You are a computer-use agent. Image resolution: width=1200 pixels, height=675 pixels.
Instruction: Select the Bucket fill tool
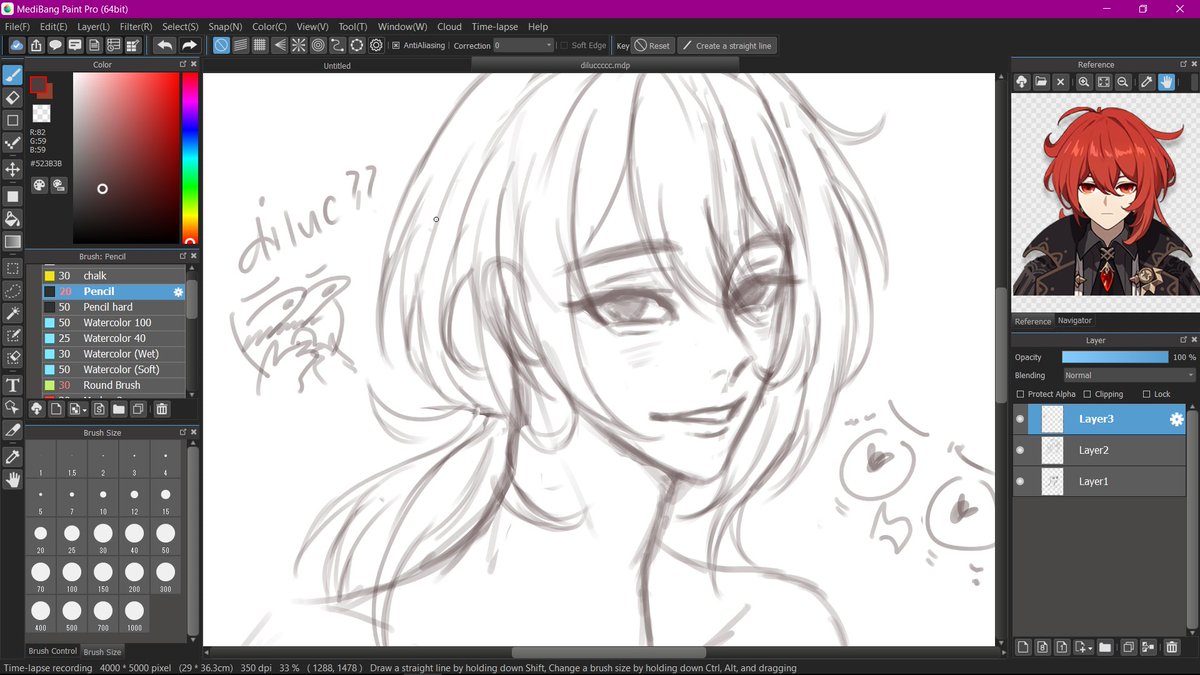pyautogui.click(x=12, y=219)
